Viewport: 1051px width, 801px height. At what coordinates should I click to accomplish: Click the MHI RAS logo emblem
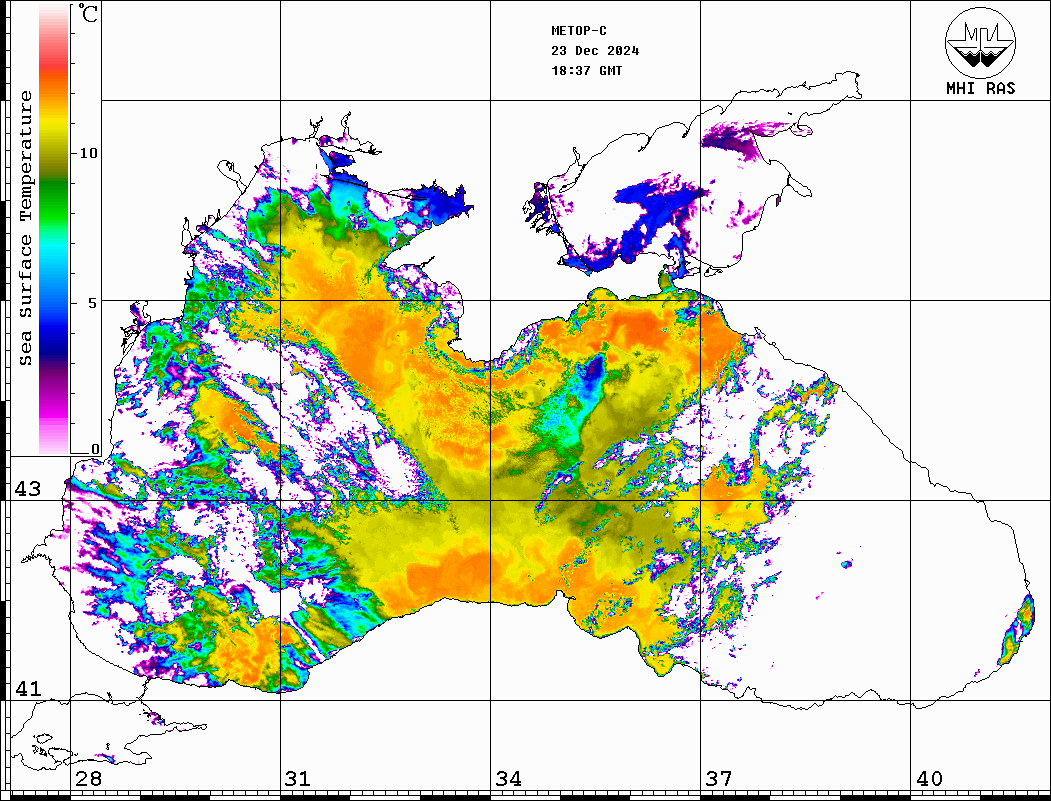click(981, 42)
